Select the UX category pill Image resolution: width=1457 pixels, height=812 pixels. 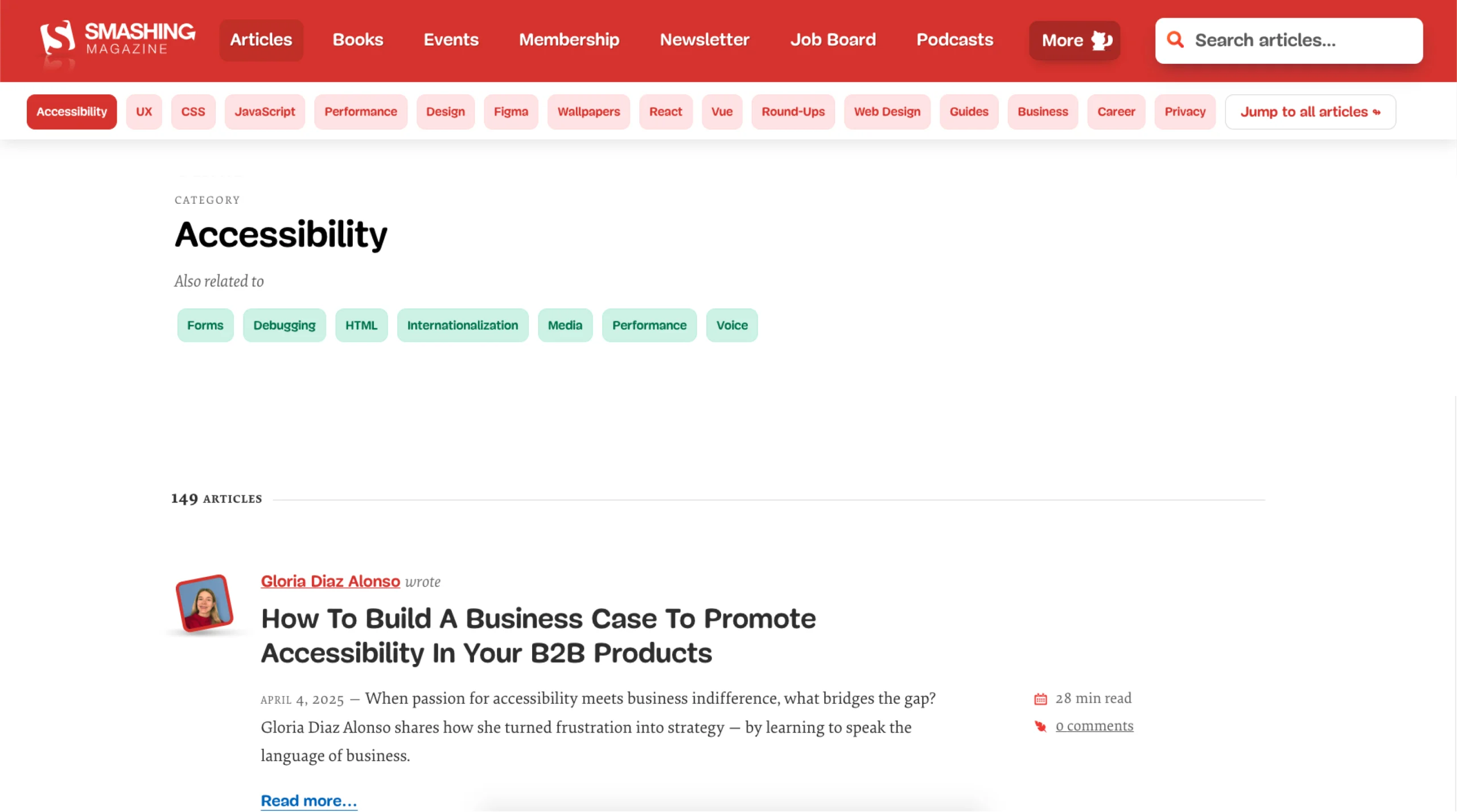click(144, 112)
